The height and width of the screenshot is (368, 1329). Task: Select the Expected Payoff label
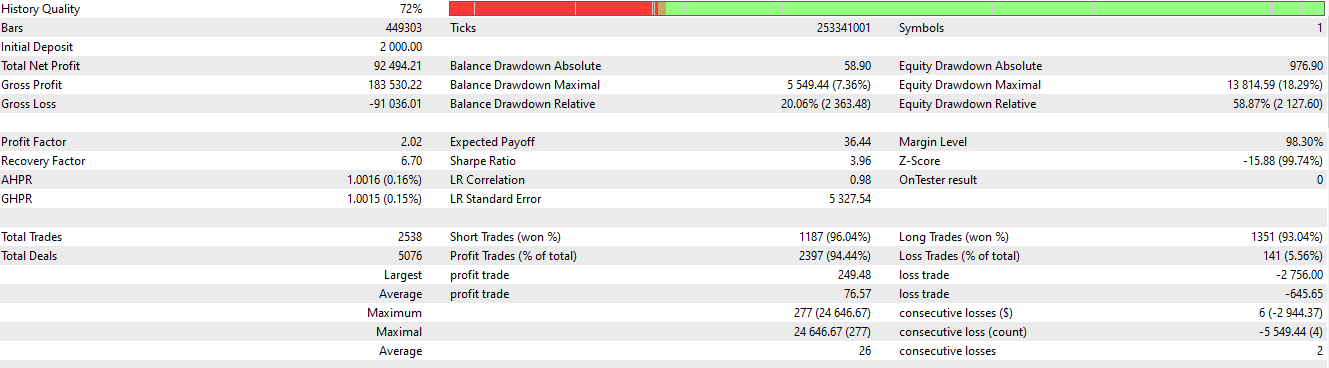click(x=491, y=142)
